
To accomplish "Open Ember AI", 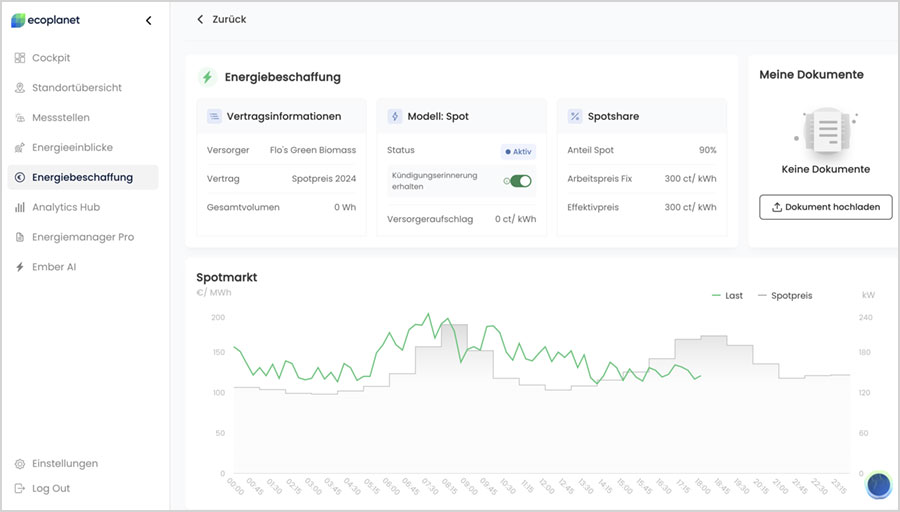I will 54,267.
